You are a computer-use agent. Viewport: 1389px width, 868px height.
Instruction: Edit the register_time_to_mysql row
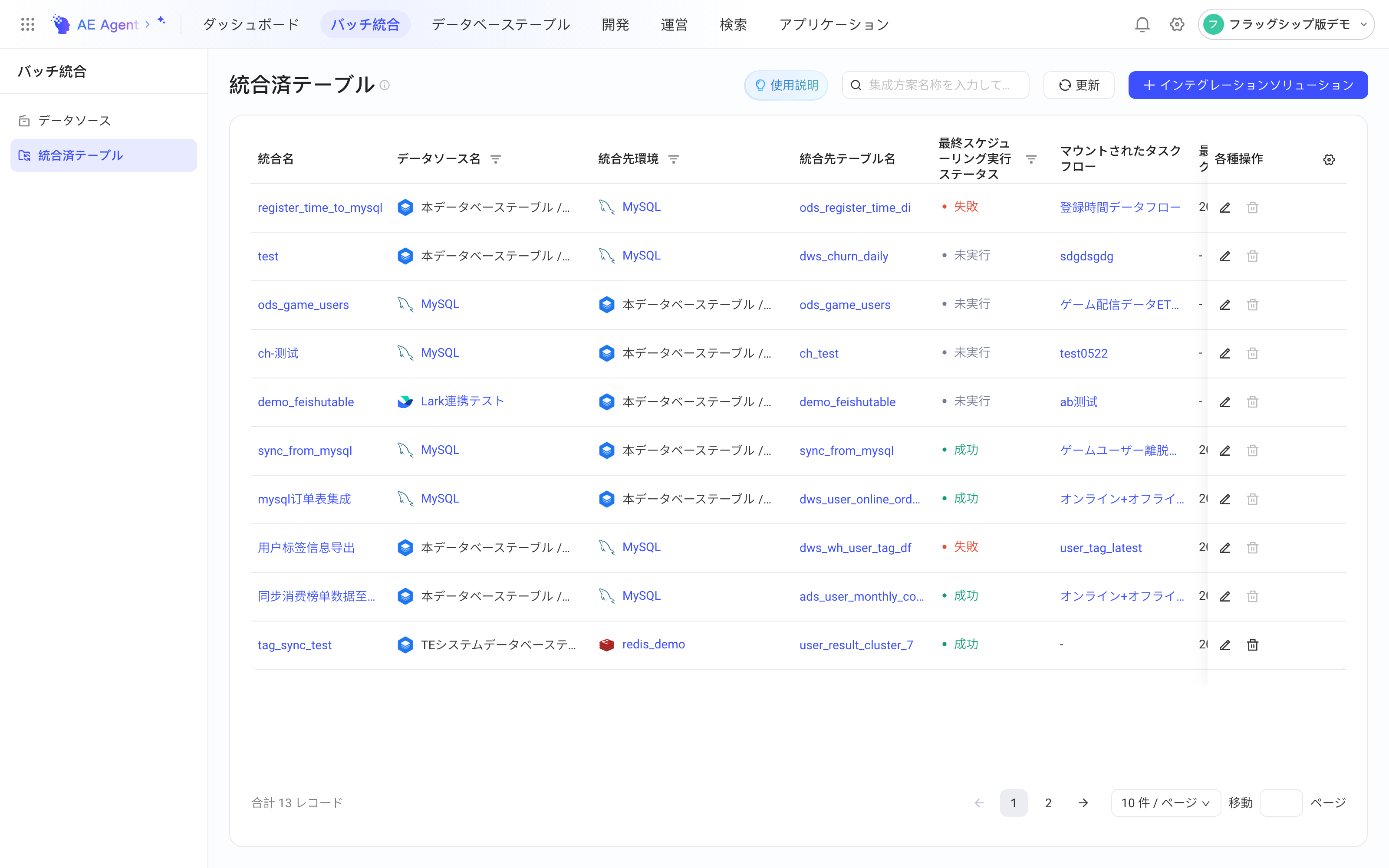1225,207
